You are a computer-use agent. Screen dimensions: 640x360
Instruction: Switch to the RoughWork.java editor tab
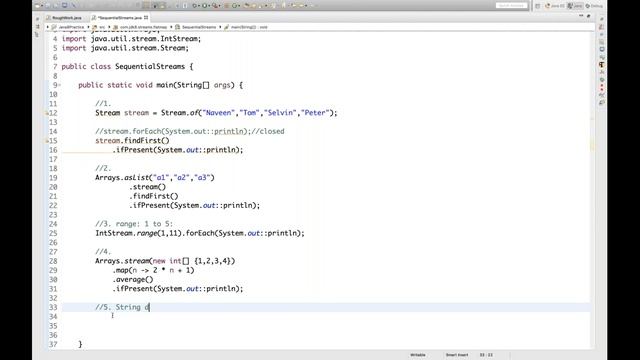tap(64, 18)
